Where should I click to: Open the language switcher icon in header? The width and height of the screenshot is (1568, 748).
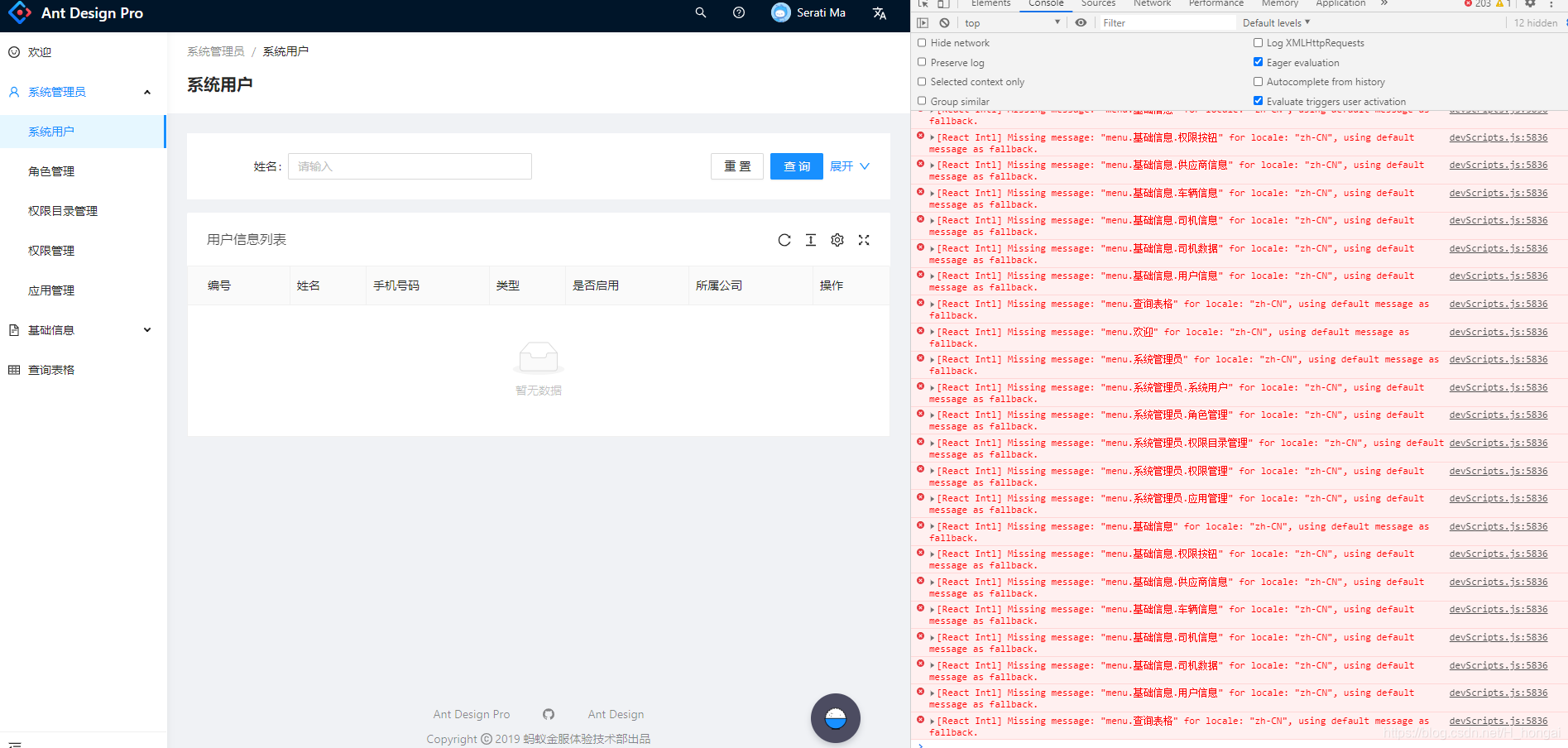click(879, 12)
